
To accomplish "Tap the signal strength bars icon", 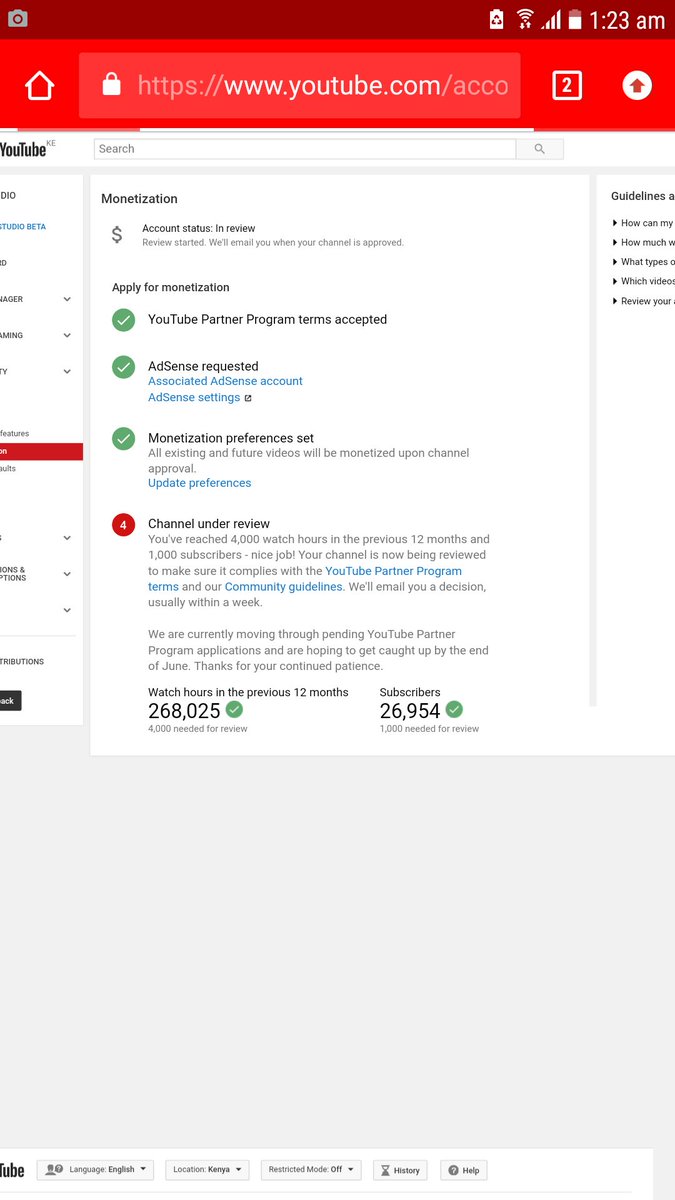I will click(551, 19).
